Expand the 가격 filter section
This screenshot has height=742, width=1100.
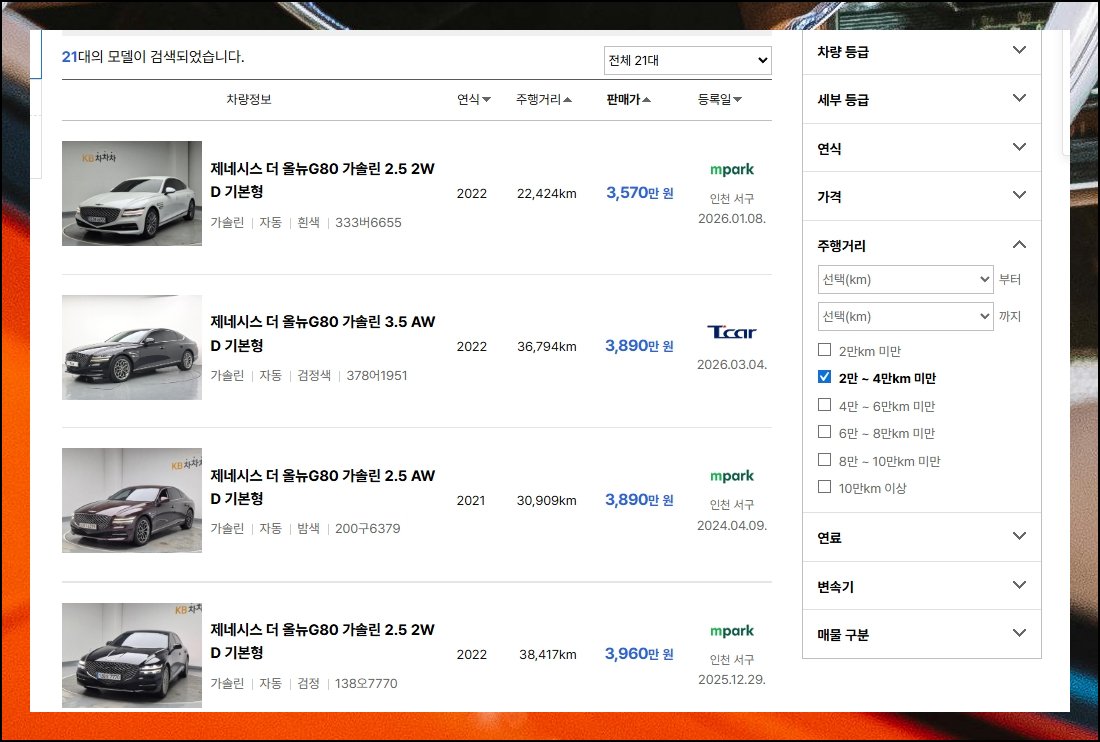[x=922, y=196]
